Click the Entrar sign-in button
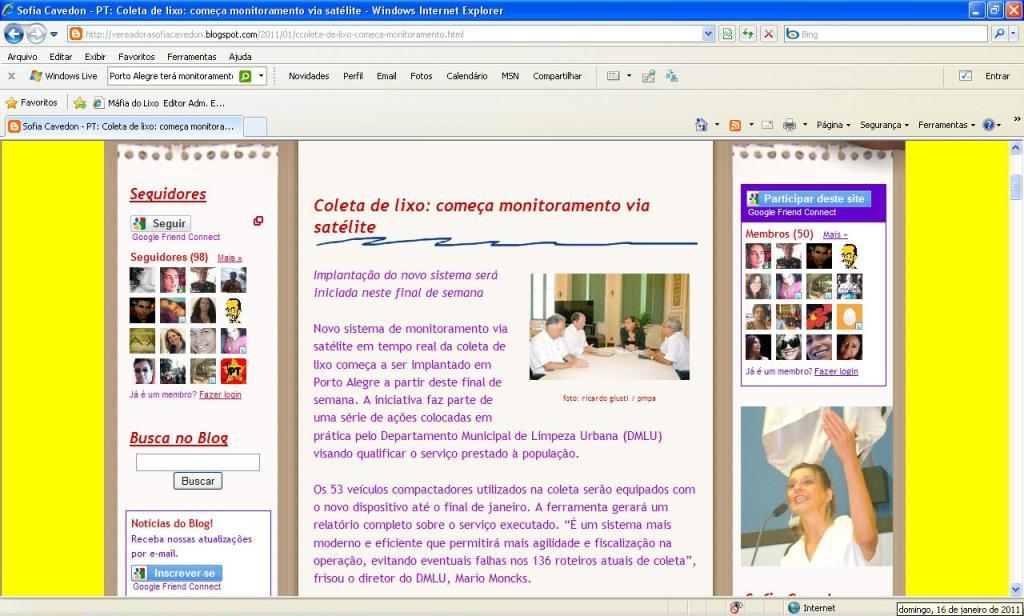 pos(997,76)
